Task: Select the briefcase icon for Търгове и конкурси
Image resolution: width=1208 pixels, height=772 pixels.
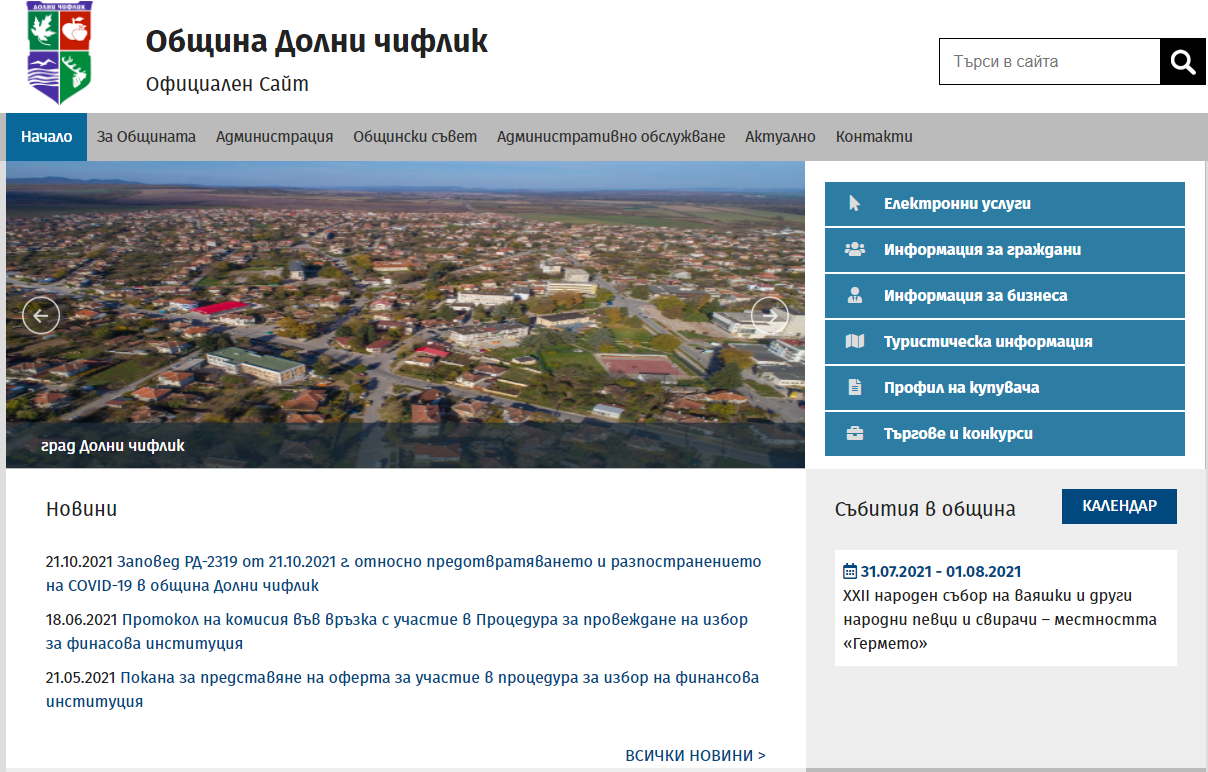Action: [856, 433]
